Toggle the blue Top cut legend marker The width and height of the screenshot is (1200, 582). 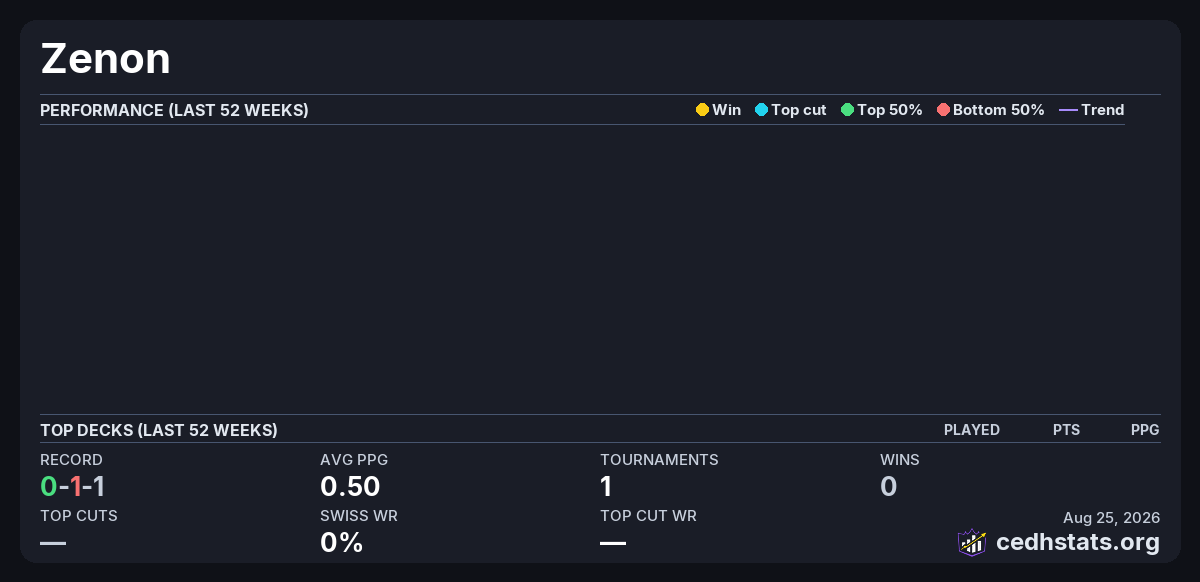[x=761, y=110]
